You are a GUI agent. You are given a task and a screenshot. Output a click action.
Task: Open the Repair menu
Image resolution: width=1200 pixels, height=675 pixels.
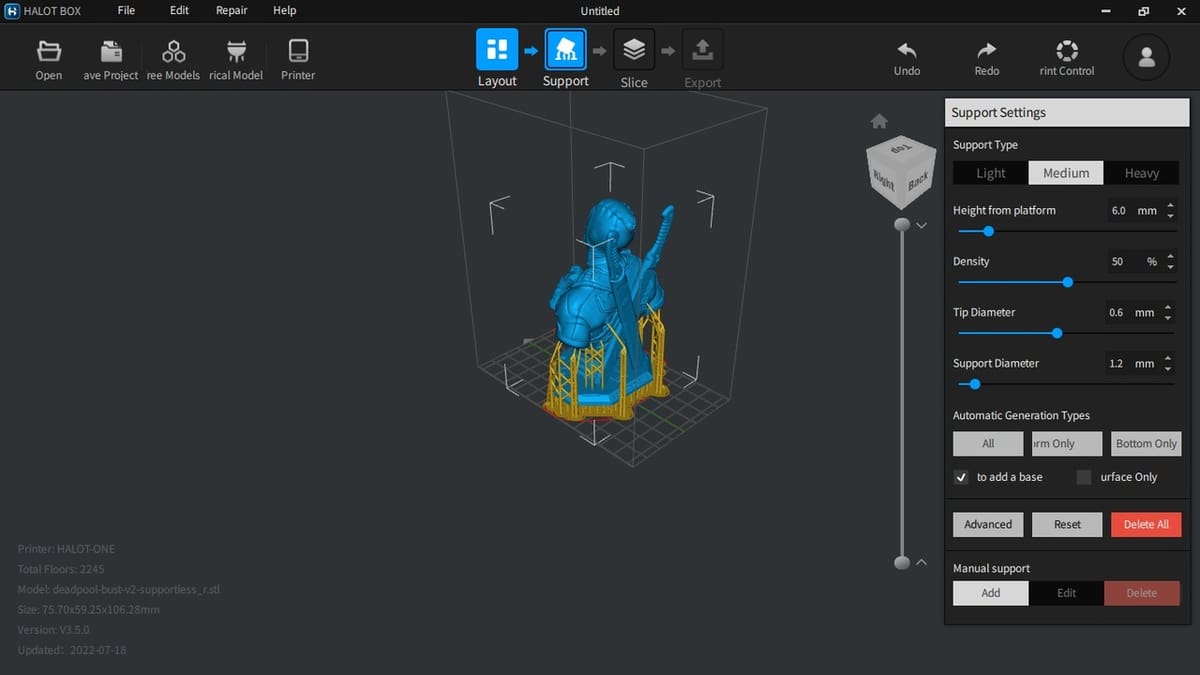[231, 11]
